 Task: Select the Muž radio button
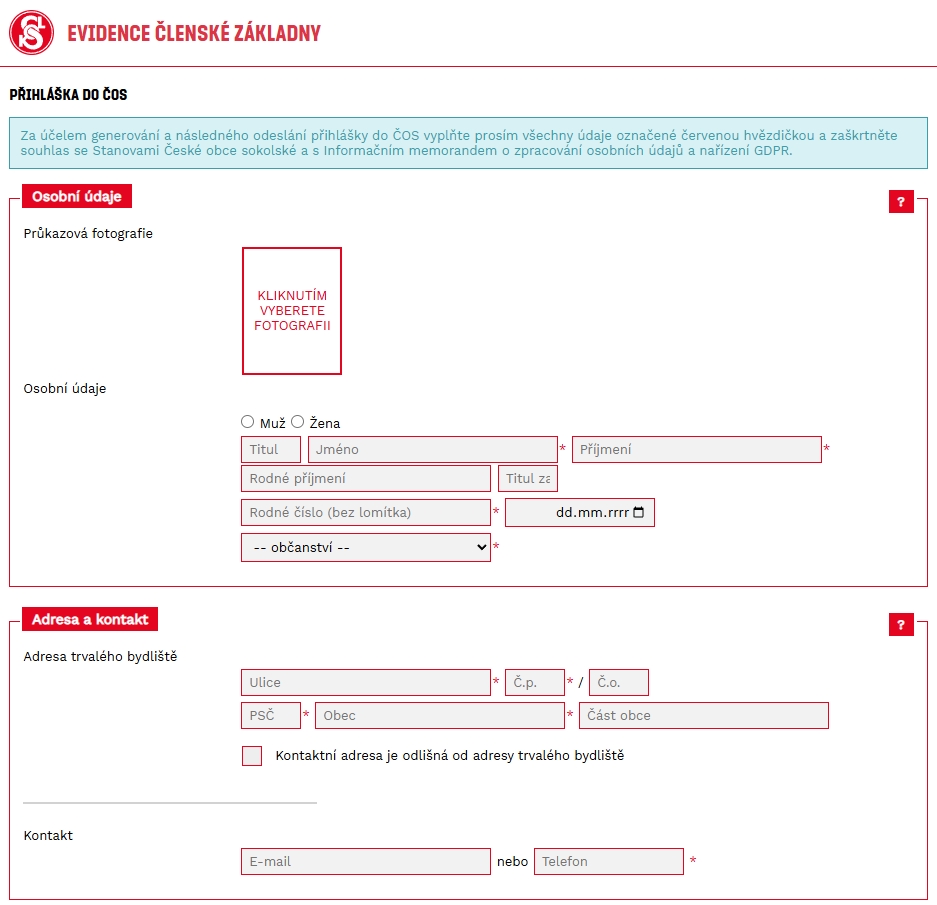tap(248, 422)
